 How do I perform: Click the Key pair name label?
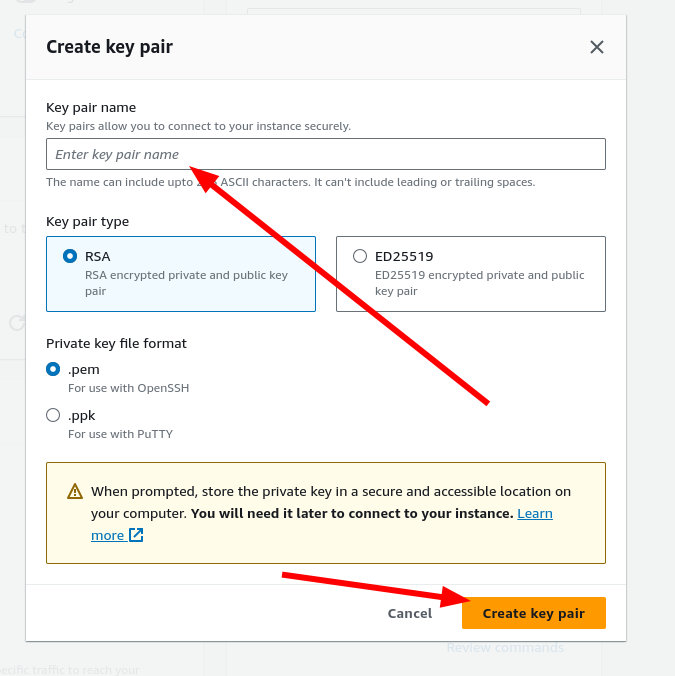point(91,107)
